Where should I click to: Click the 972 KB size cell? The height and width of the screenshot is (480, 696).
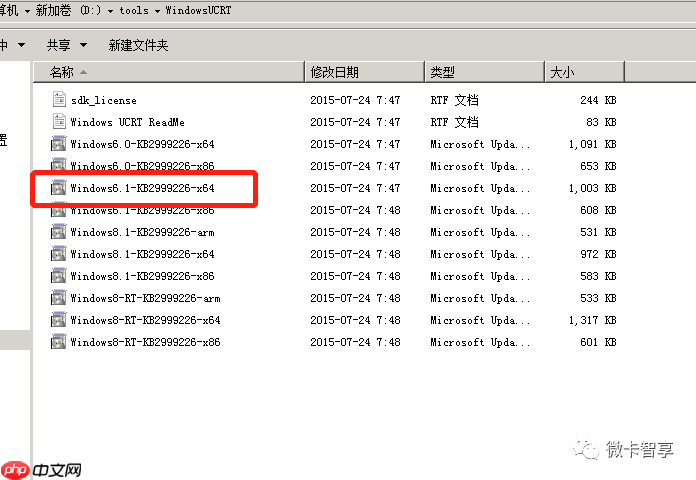[598, 254]
